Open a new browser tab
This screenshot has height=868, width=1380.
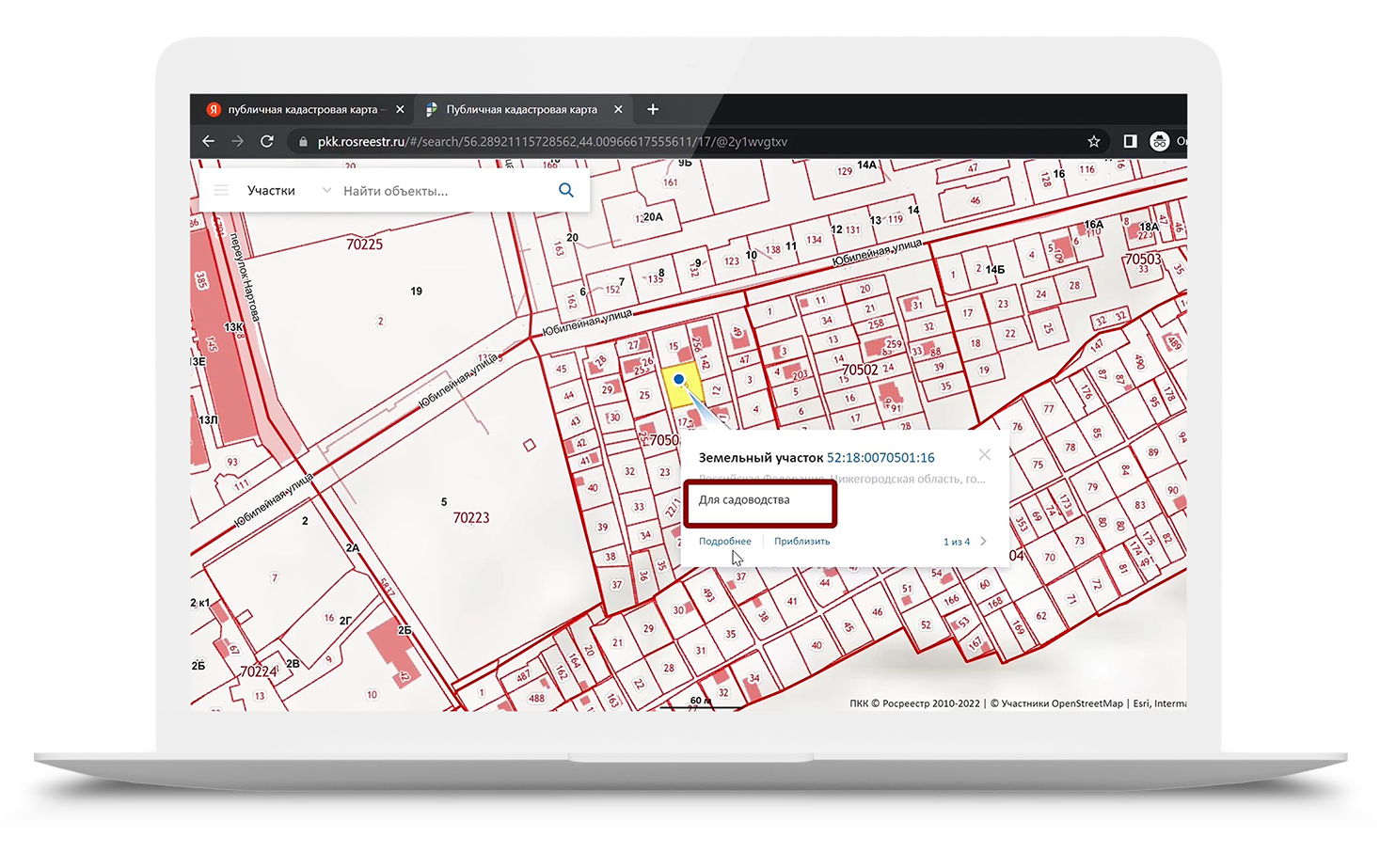point(653,109)
